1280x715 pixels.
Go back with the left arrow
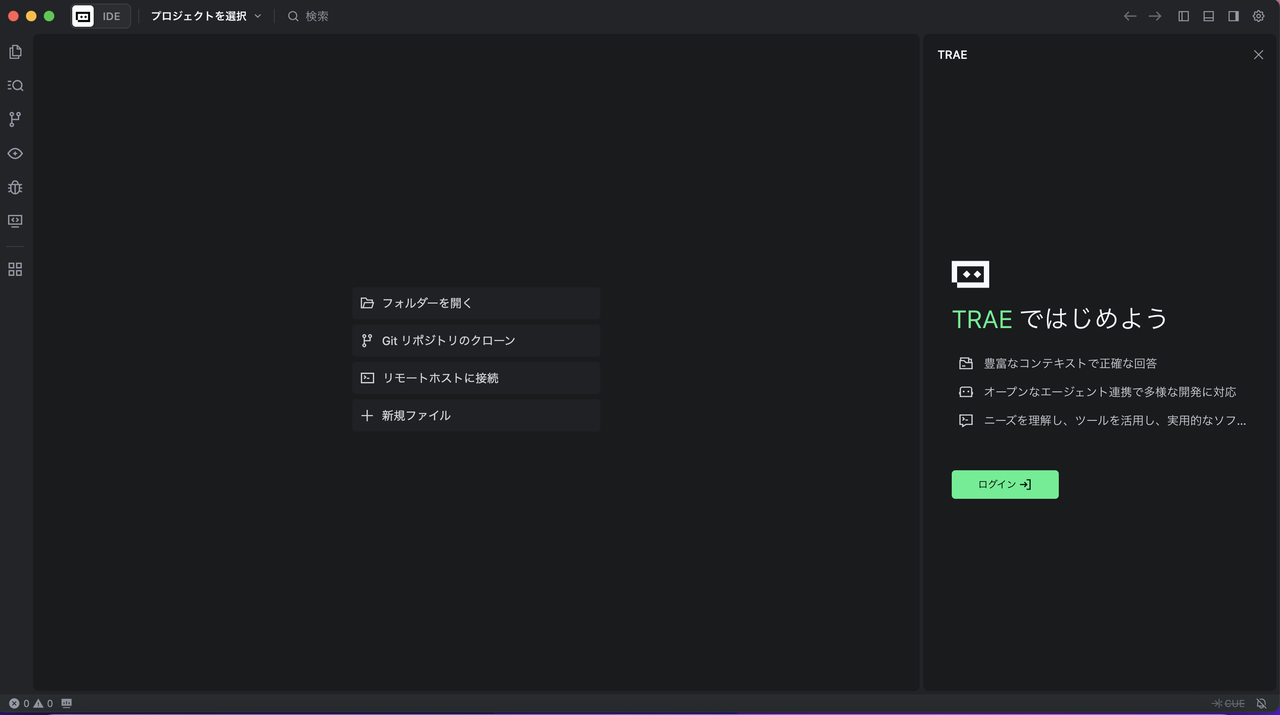point(1130,16)
